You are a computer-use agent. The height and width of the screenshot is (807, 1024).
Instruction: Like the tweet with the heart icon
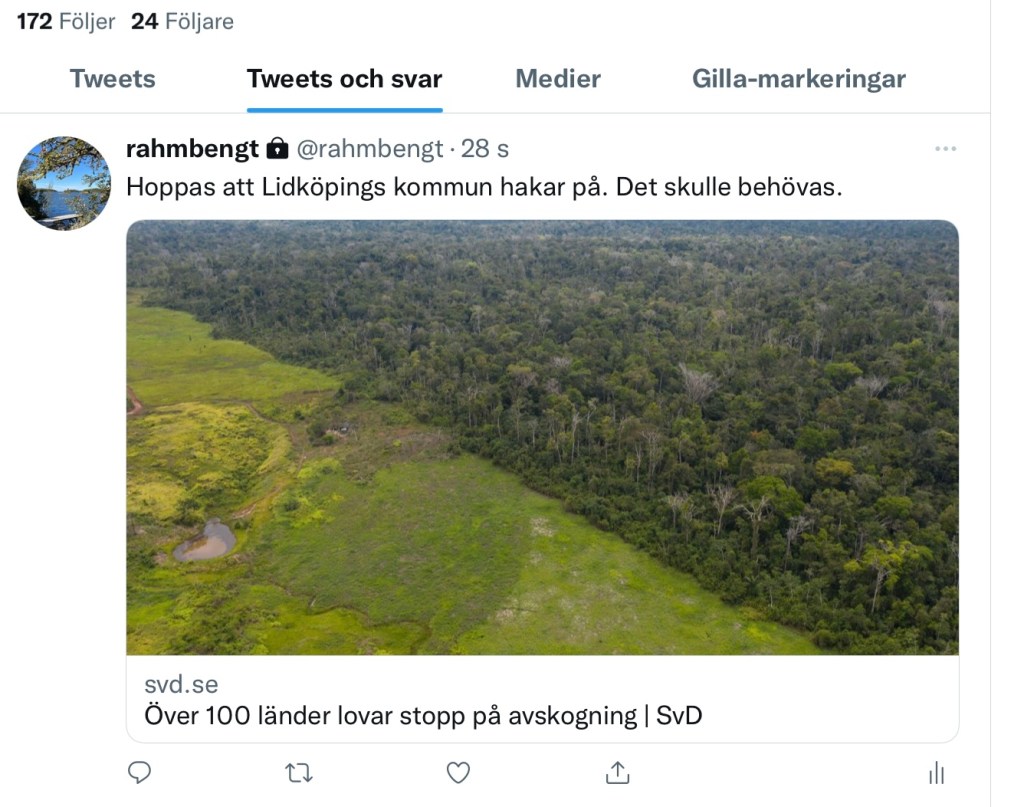tap(458, 773)
